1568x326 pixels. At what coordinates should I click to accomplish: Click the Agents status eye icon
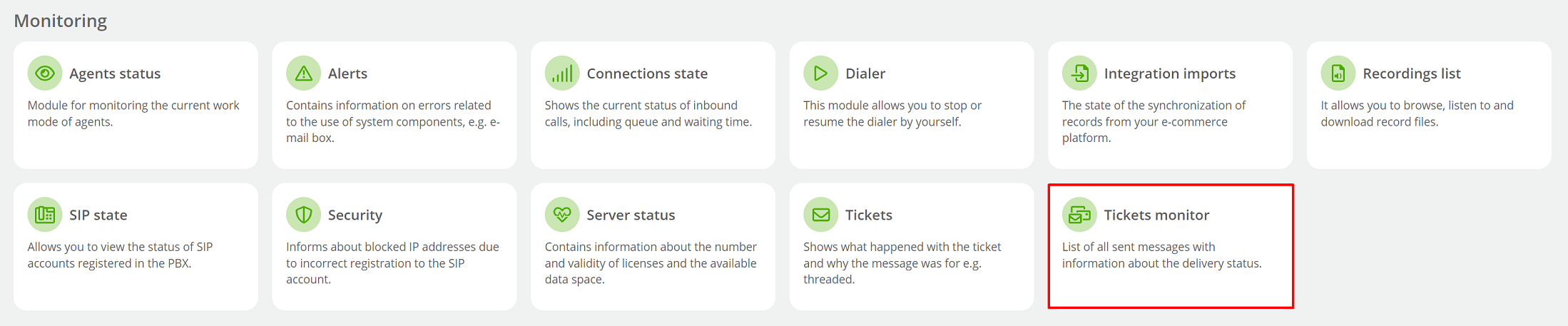45,73
